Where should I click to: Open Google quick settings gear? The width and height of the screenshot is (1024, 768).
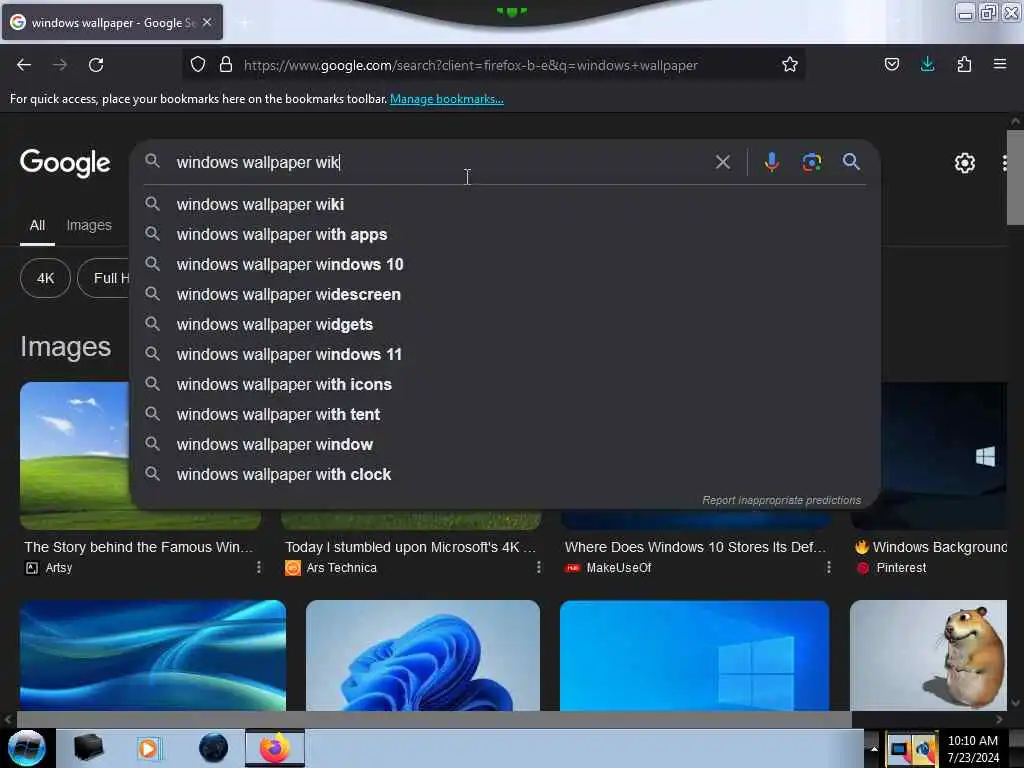pos(965,163)
